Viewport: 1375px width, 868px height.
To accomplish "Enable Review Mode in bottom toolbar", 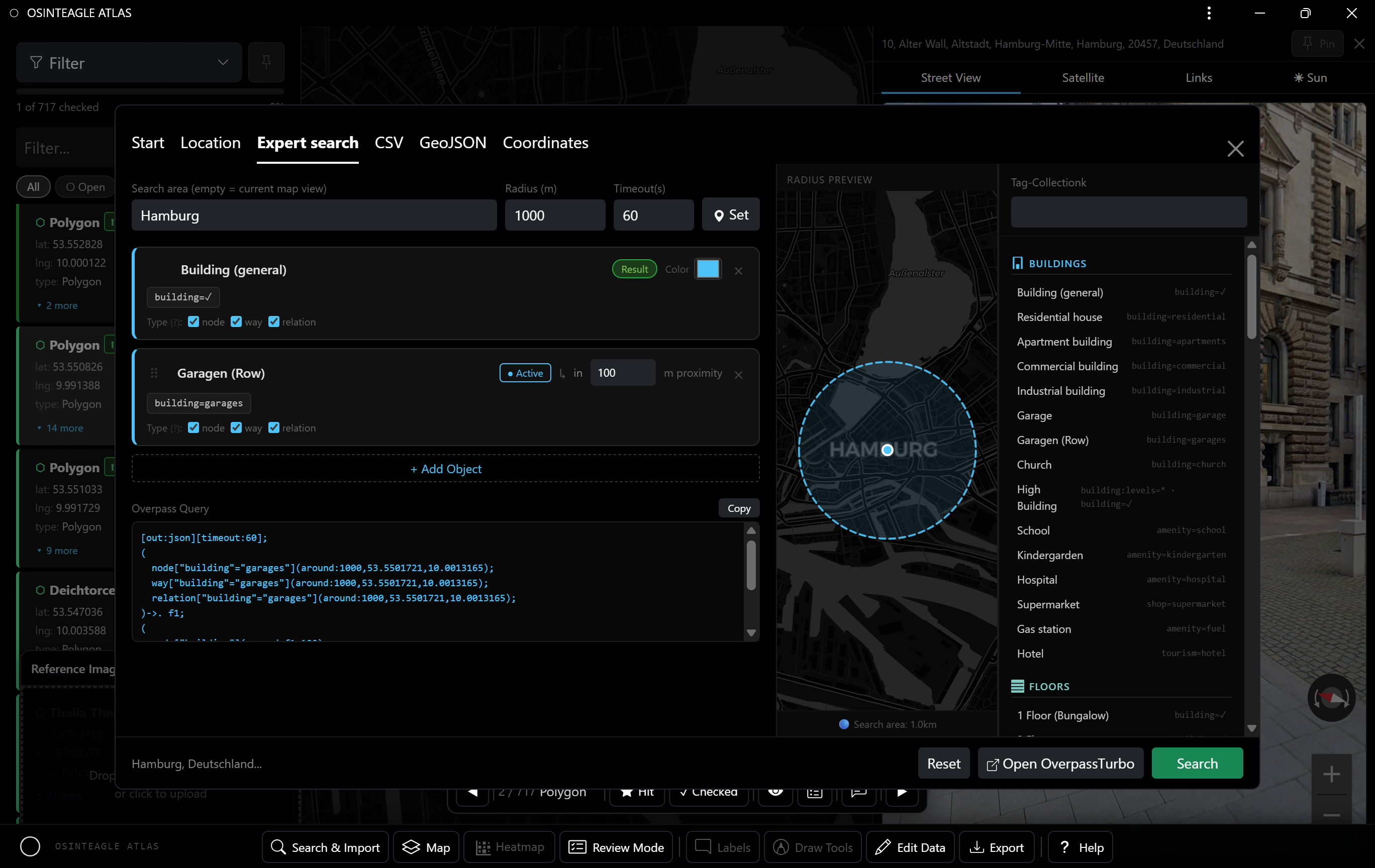I will [616, 847].
